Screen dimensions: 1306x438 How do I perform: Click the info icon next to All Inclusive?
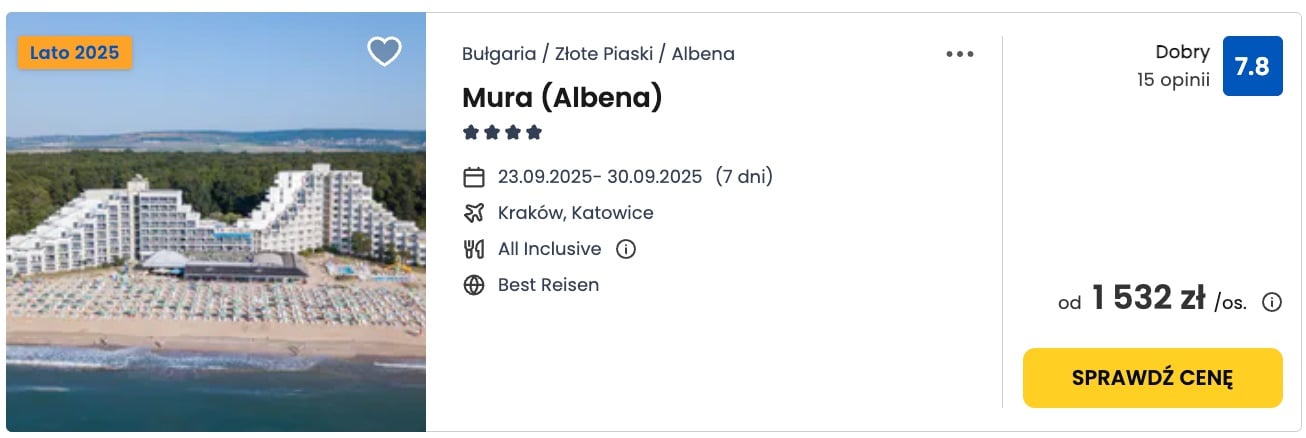coord(626,249)
